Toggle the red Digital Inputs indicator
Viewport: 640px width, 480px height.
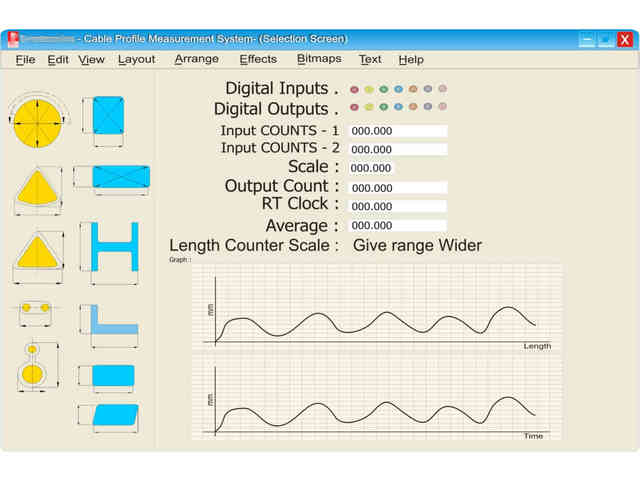354,90
